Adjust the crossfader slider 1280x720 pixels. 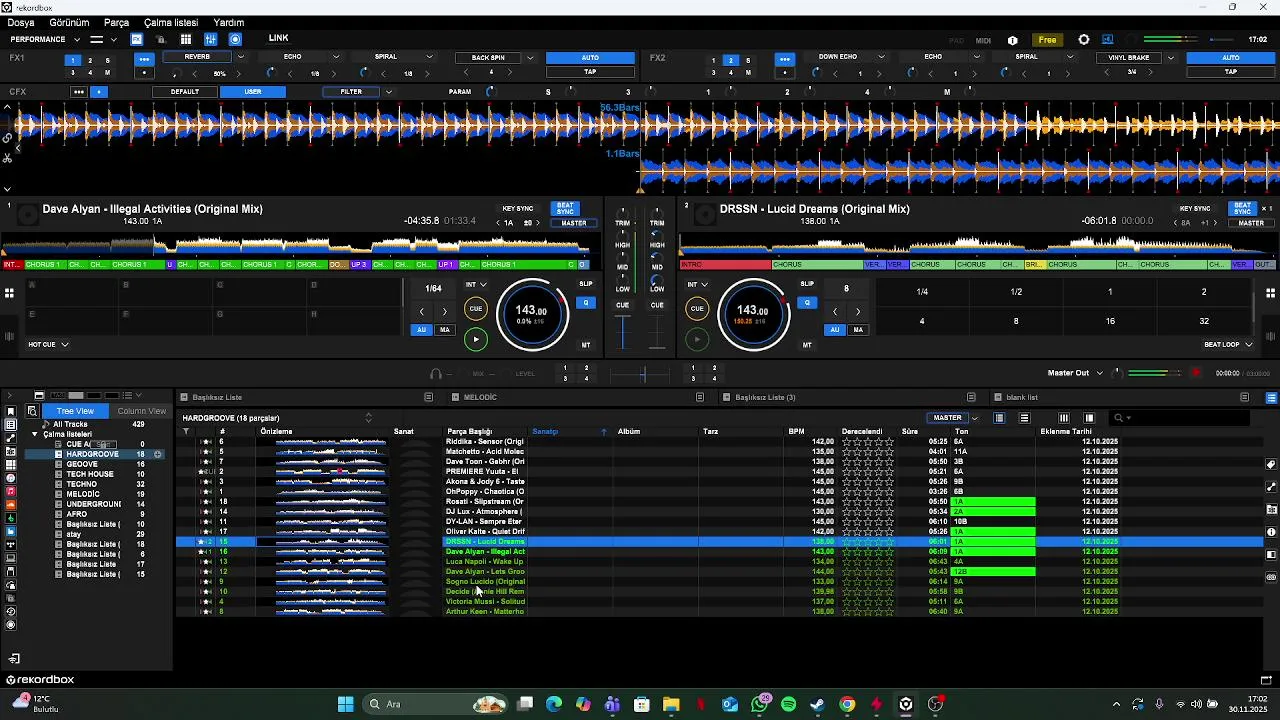click(x=642, y=374)
